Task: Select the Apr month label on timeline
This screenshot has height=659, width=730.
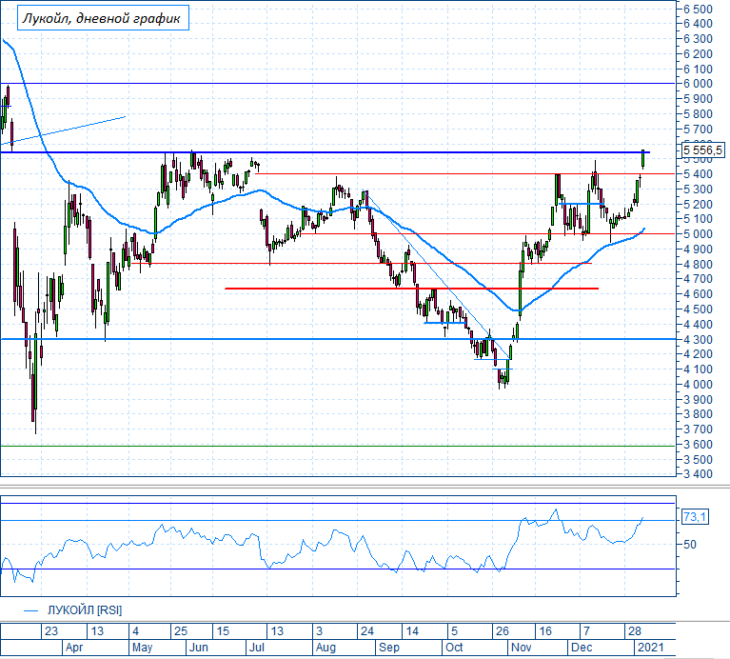Action: tap(74, 647)
